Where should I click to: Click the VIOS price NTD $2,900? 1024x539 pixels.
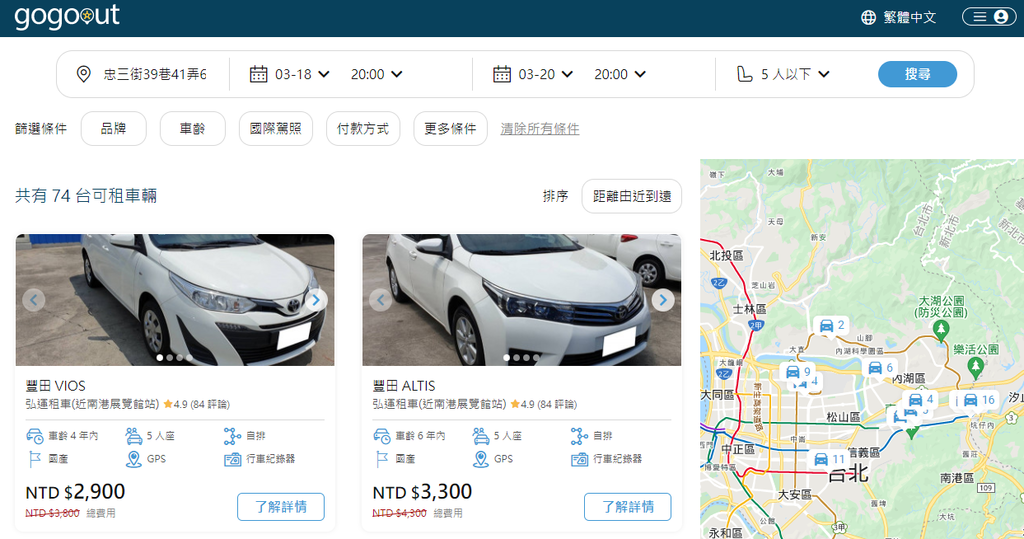tap(75, 492)
